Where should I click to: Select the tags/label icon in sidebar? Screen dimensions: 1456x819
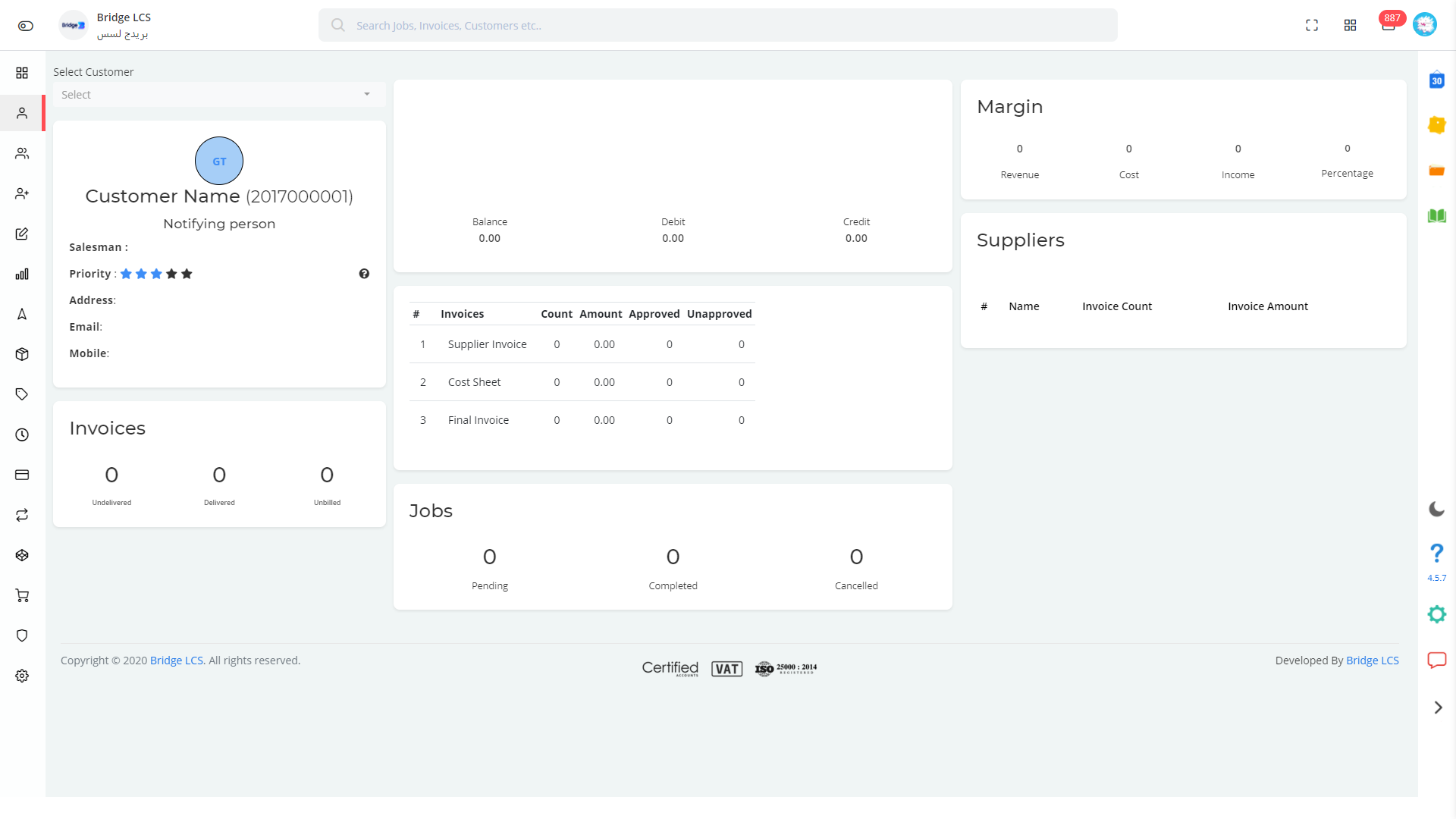coord(22,394)
